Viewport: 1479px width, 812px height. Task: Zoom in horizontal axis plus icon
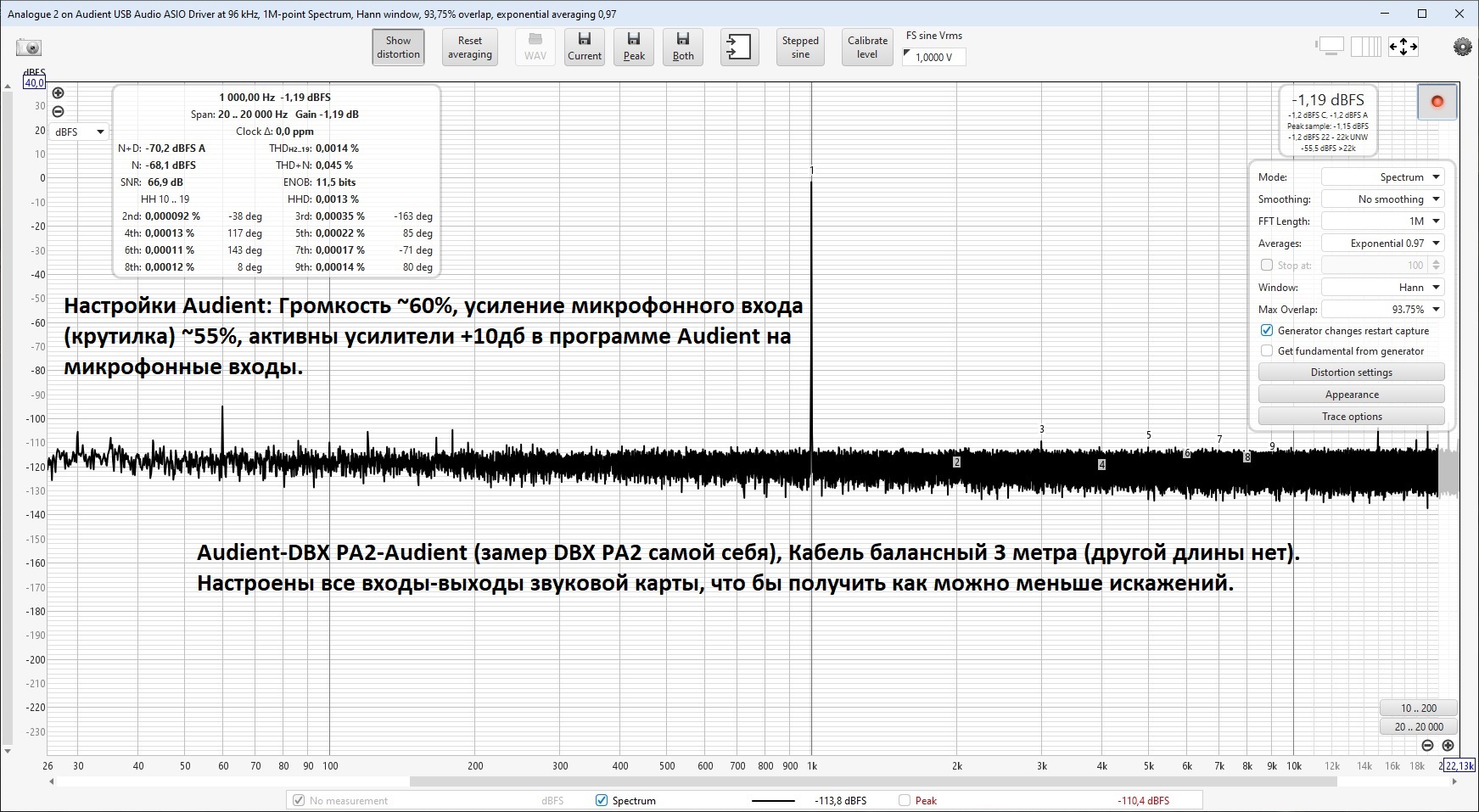(1448, 746)
